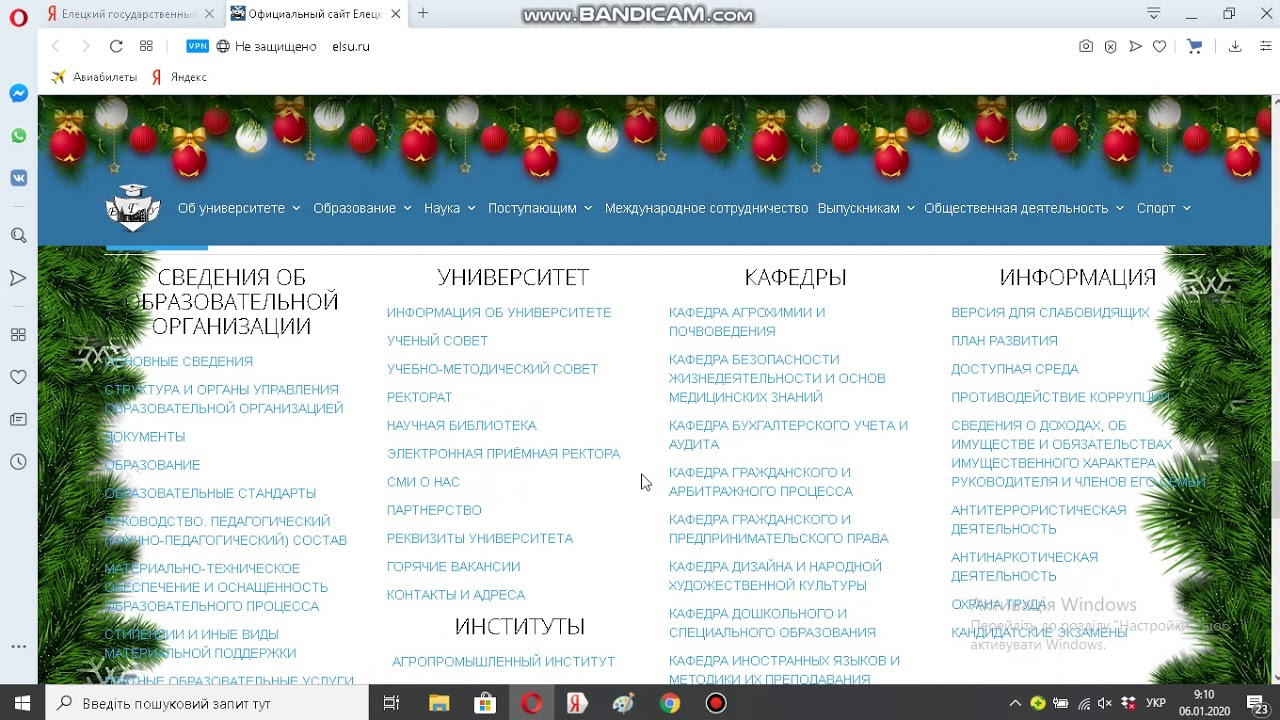The height and width of the screenshot is (720, 1280).
Task: Click the Opera menu logo
Action: [18, 17]
